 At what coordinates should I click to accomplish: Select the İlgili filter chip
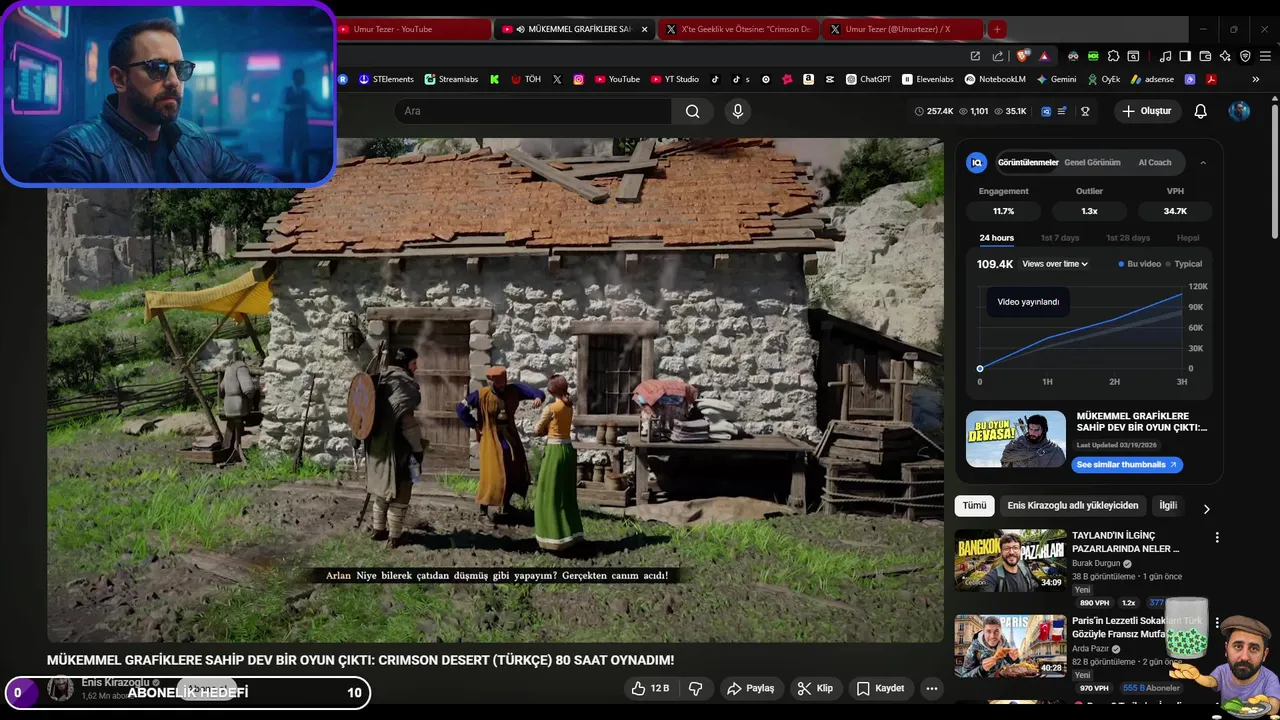click(x=1168, y=506)
